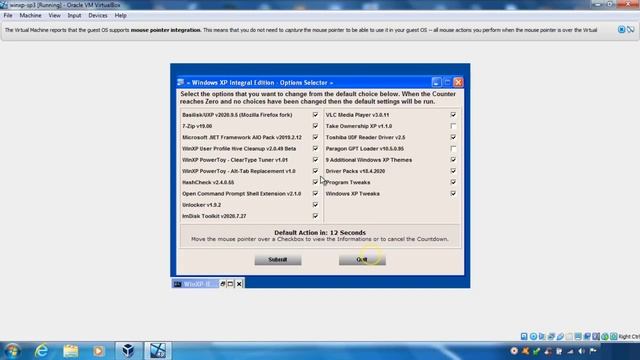Viewport: 640px width, 360px height.
Task: Maximize the minimized WinXP-IE window
Action: (230, 284)
